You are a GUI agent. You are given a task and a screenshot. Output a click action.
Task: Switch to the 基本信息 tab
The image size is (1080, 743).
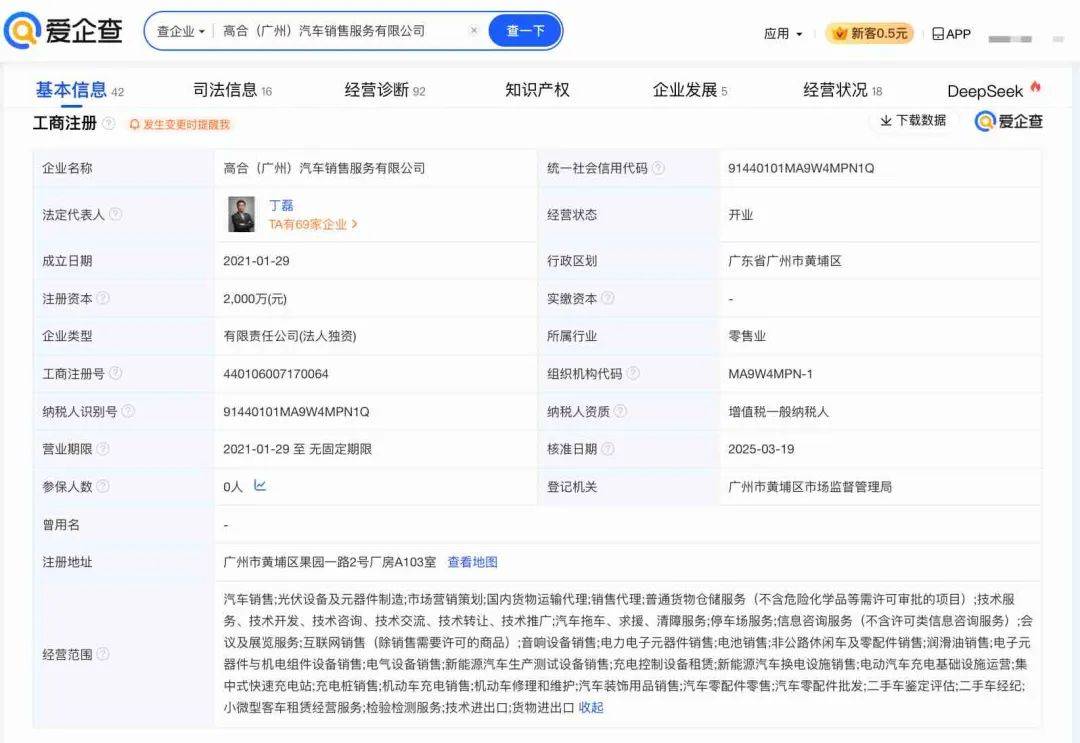click(x=79, y=90)
